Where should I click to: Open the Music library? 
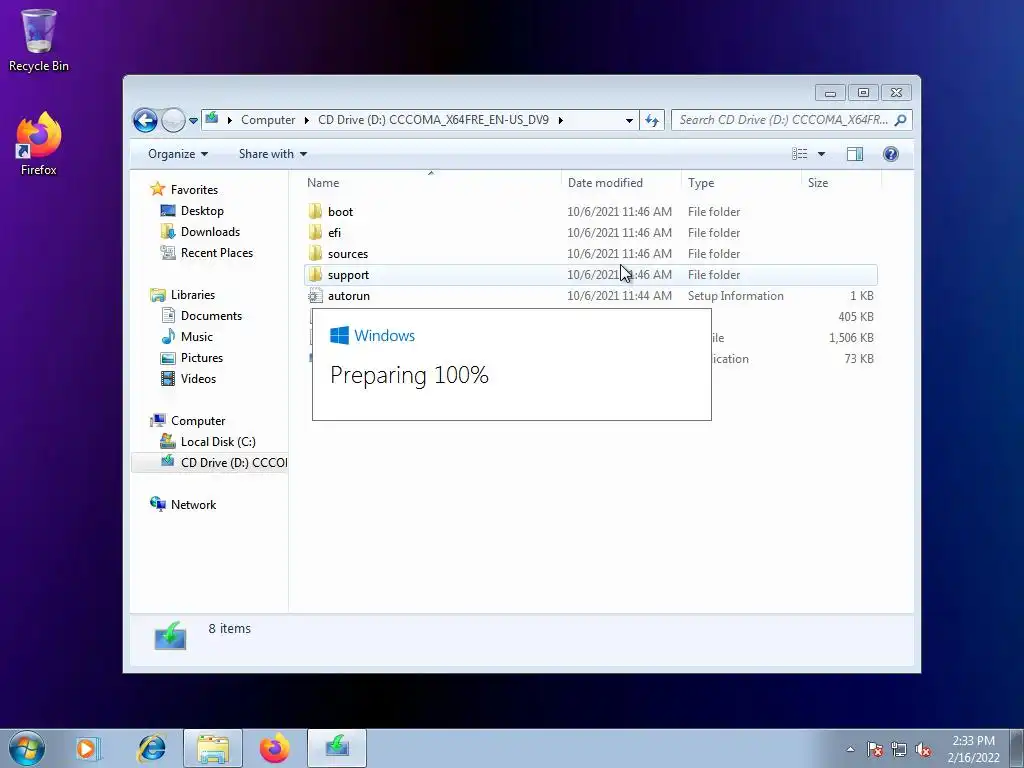point(197,337)
